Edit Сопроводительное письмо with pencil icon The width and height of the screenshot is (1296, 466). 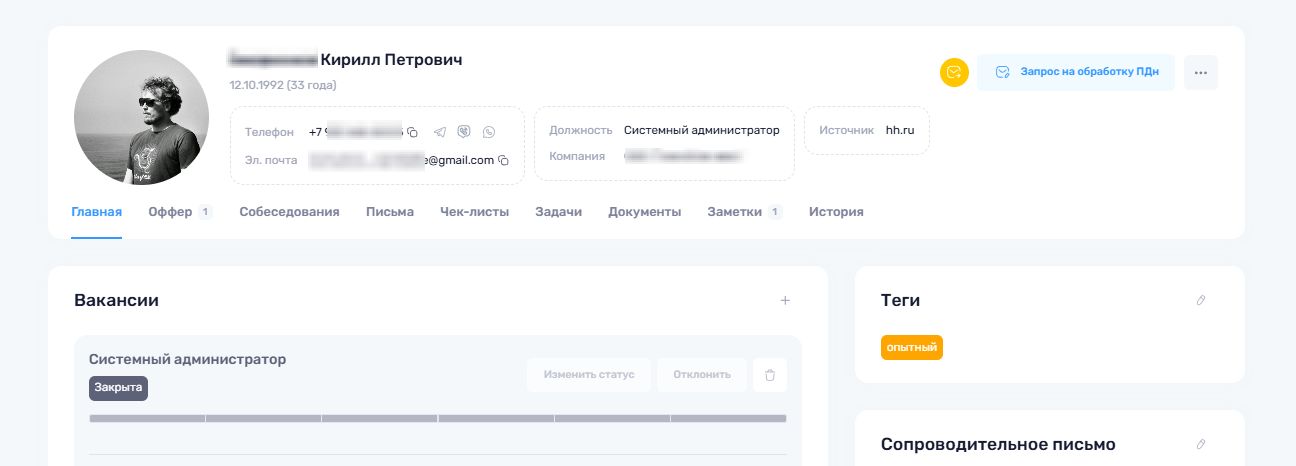tap(1201, 444)
